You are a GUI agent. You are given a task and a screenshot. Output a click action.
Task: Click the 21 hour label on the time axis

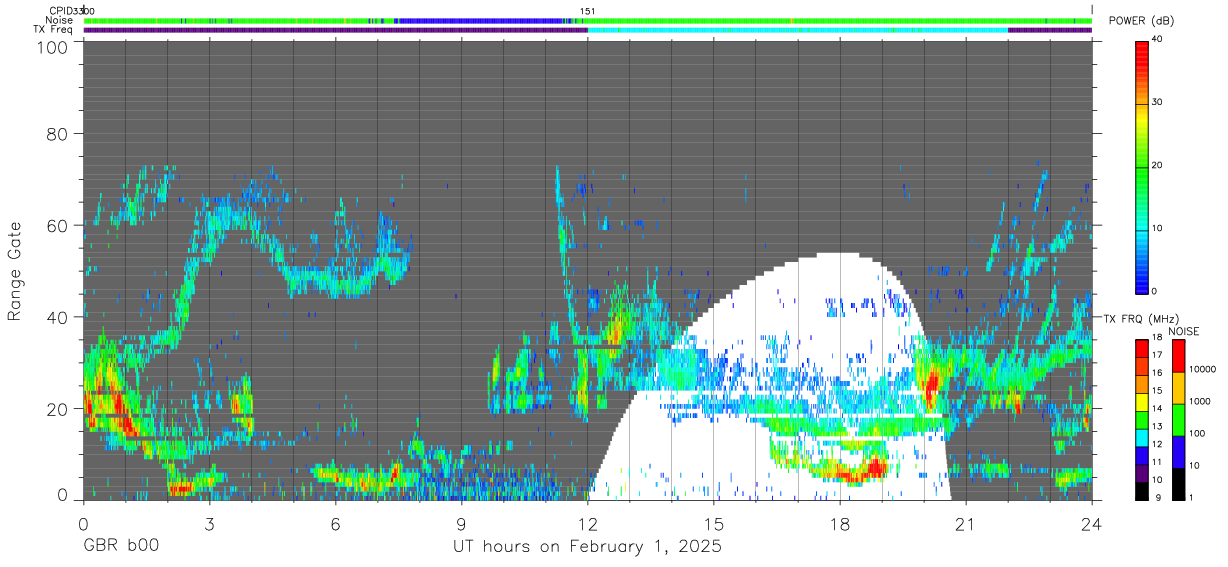[966, 522]
